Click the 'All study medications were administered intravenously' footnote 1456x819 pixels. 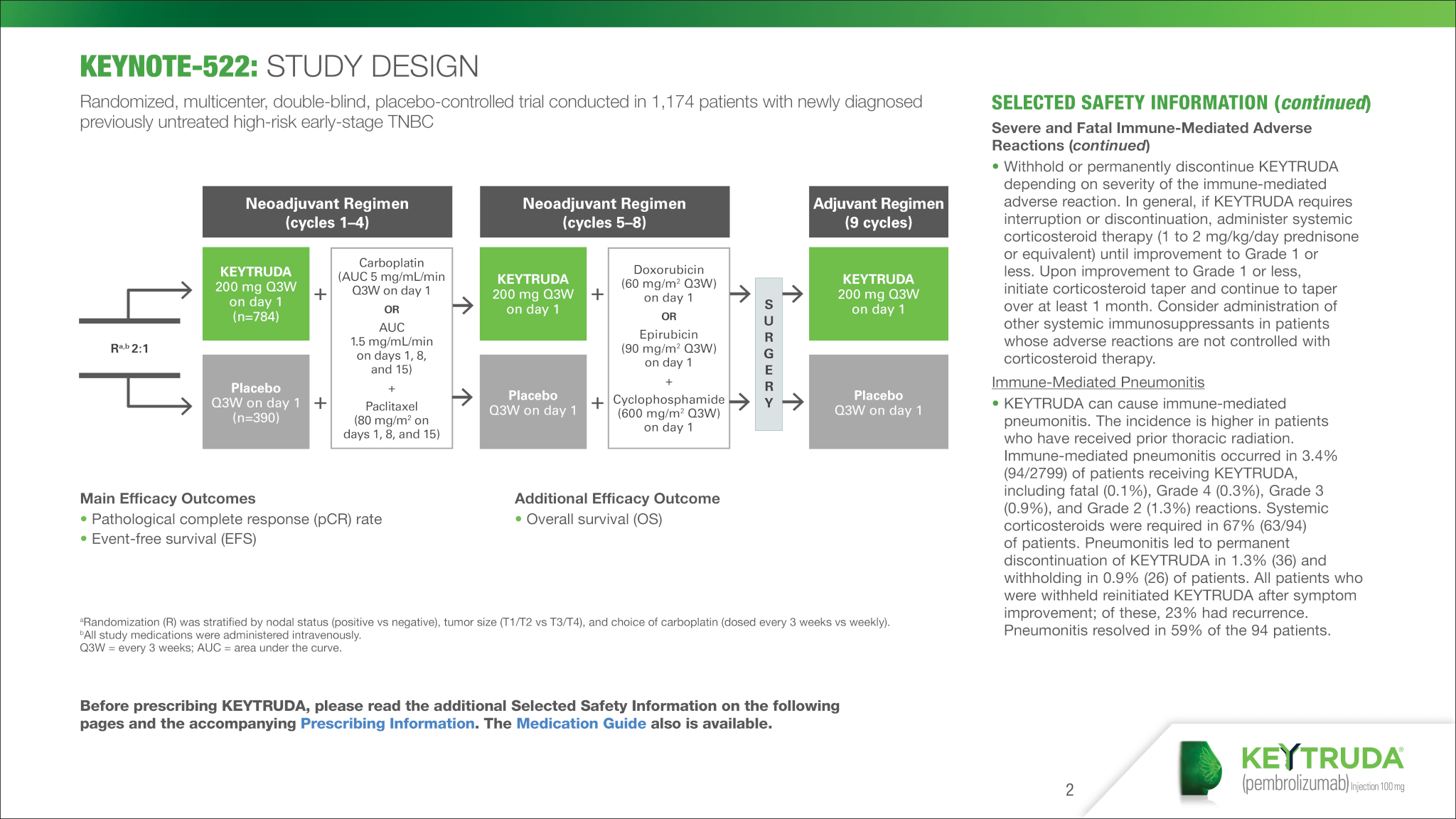point(220,635)
